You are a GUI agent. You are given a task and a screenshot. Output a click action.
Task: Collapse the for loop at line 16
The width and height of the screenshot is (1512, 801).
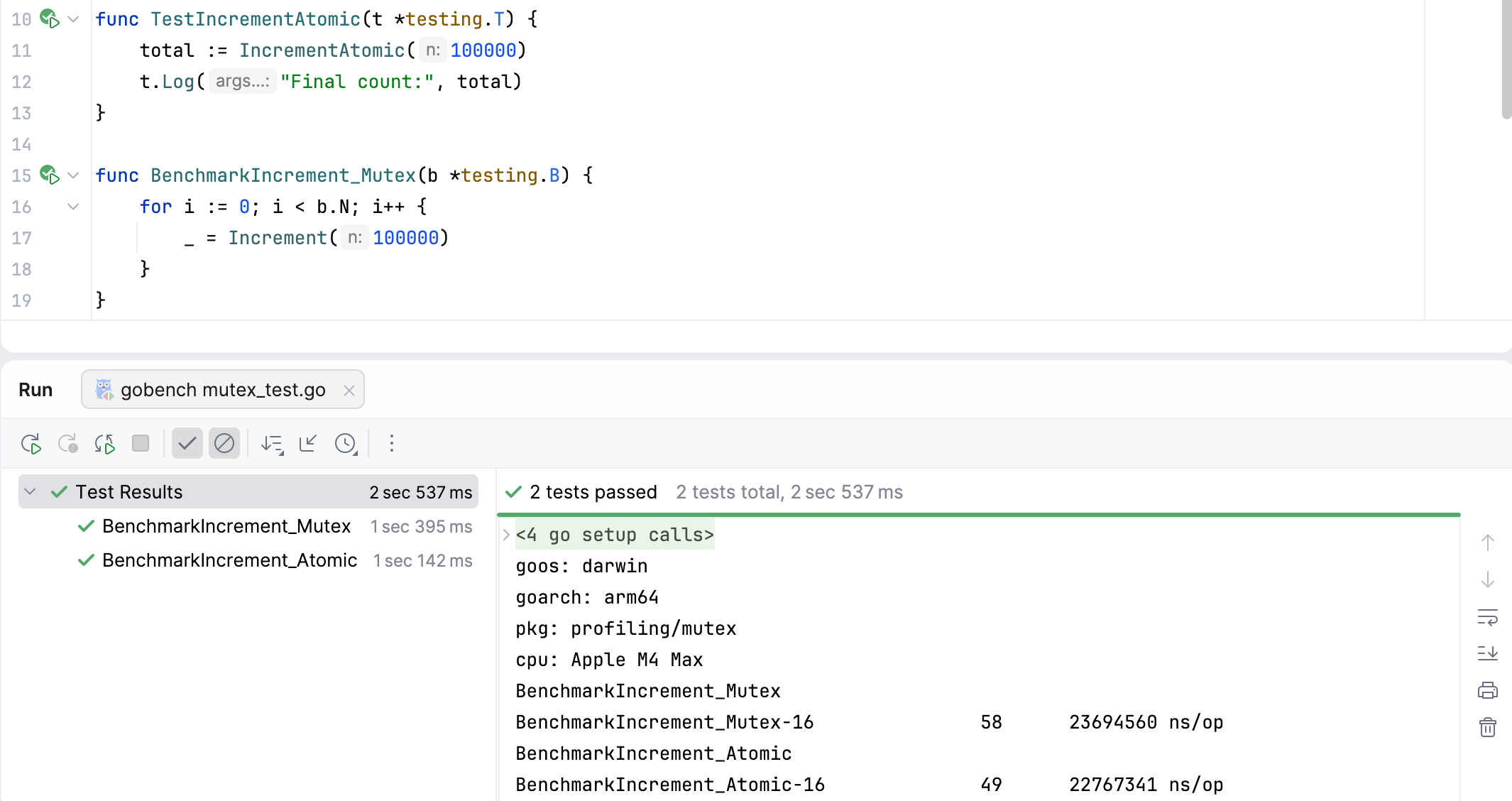(72, 207)
